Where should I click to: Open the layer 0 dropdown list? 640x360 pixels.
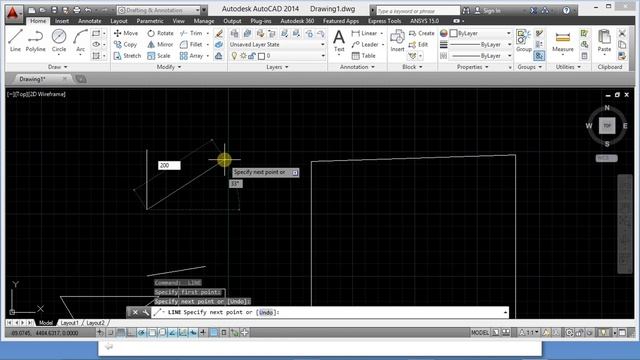(x=322, y=56)
